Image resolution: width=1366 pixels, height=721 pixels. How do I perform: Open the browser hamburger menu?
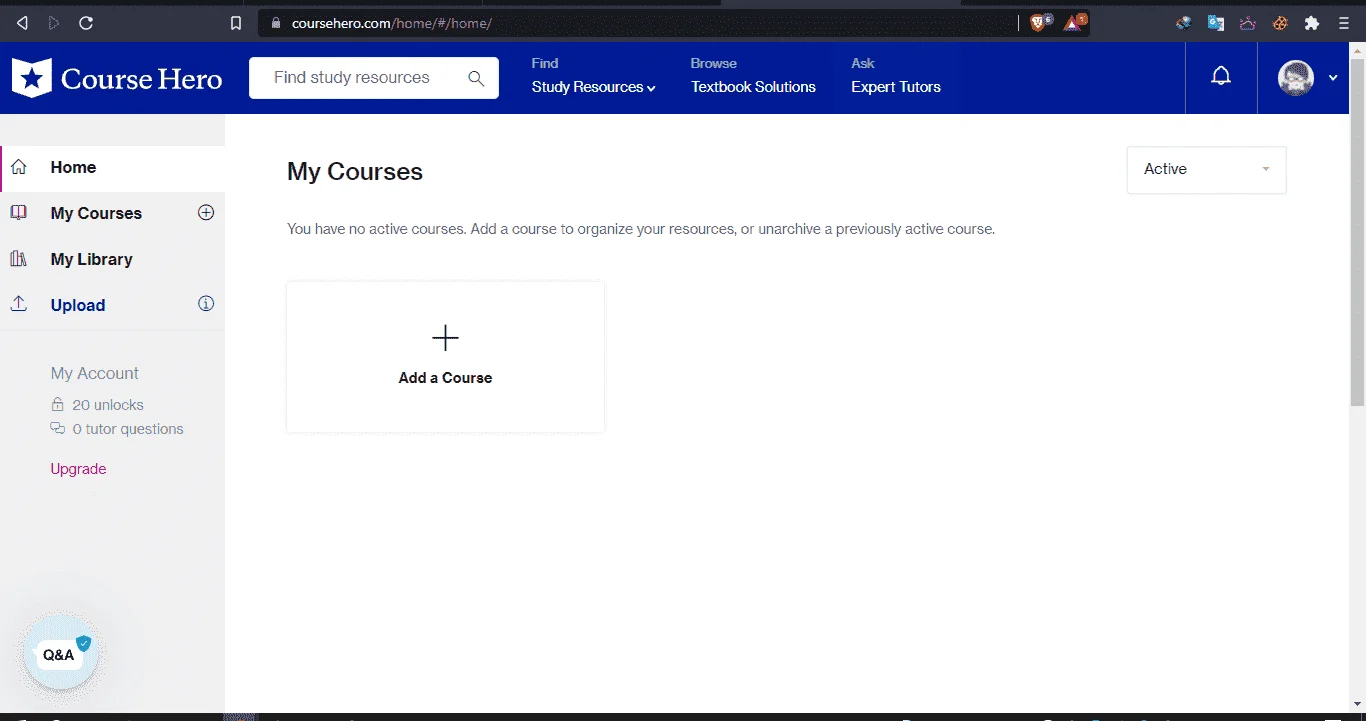pos(1344,23)
